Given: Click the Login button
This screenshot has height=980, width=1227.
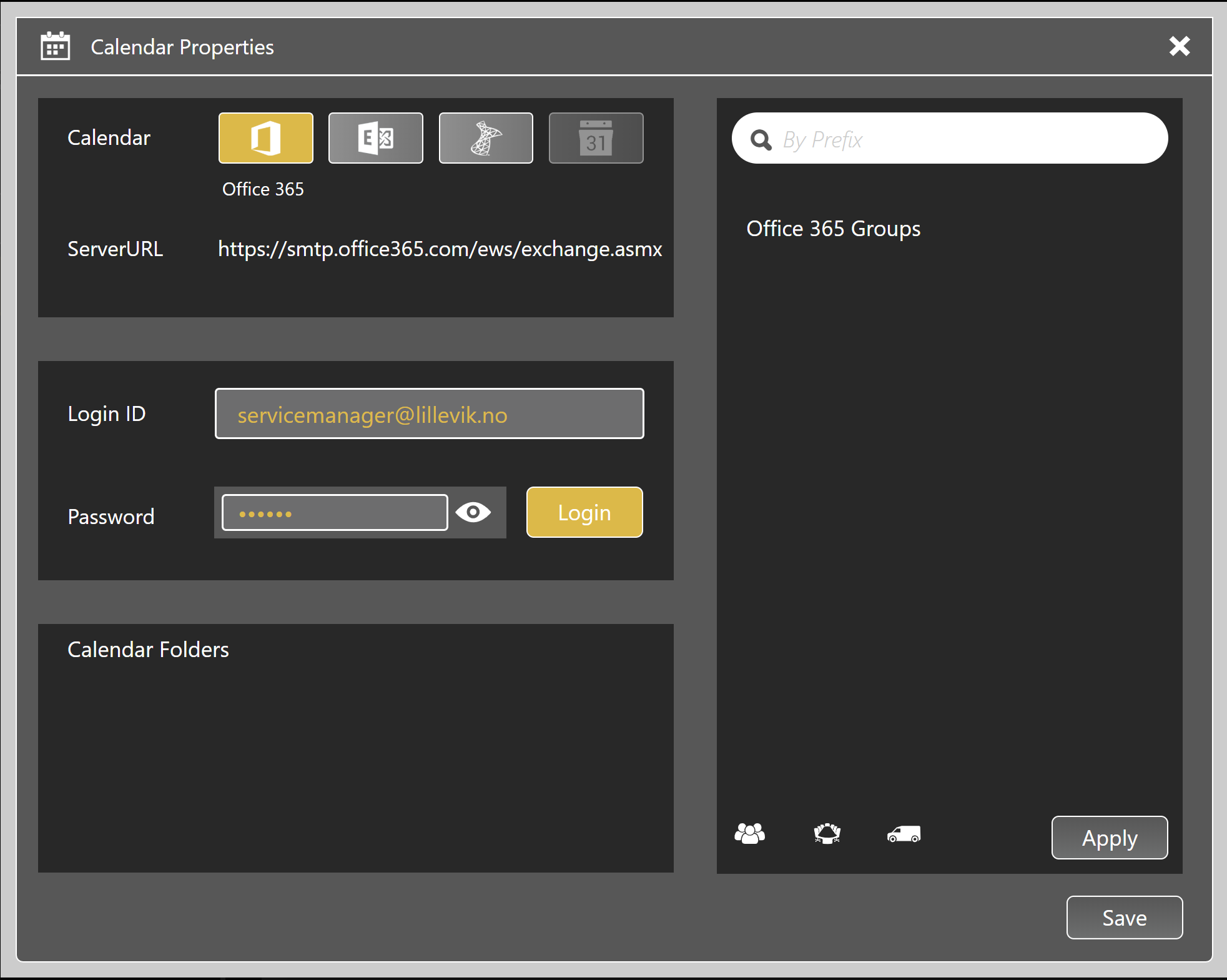Looking at the screenshot, I should [x=584, y=512].
